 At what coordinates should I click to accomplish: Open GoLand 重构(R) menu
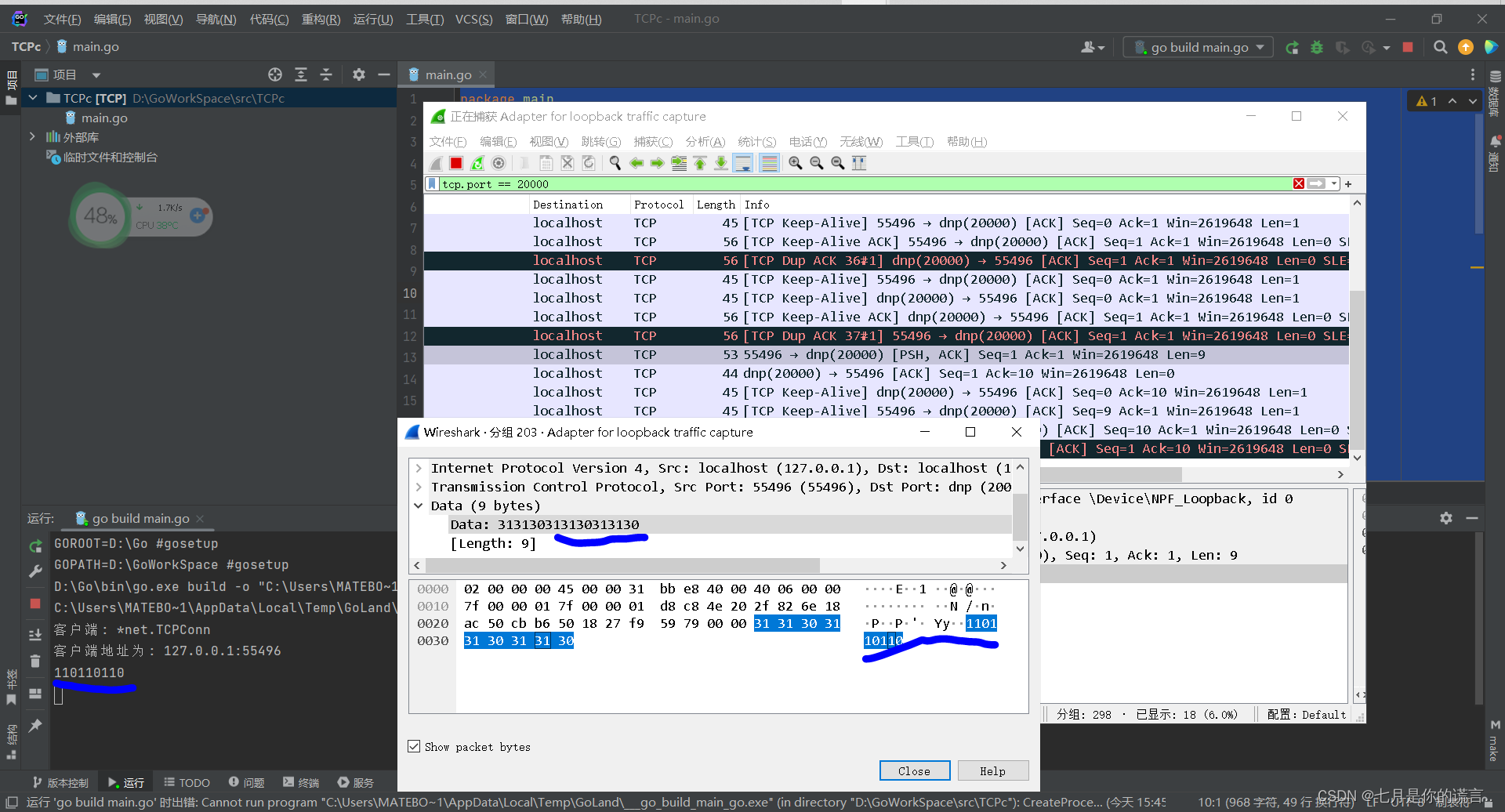pyautogui.click(x=321, y=19)
